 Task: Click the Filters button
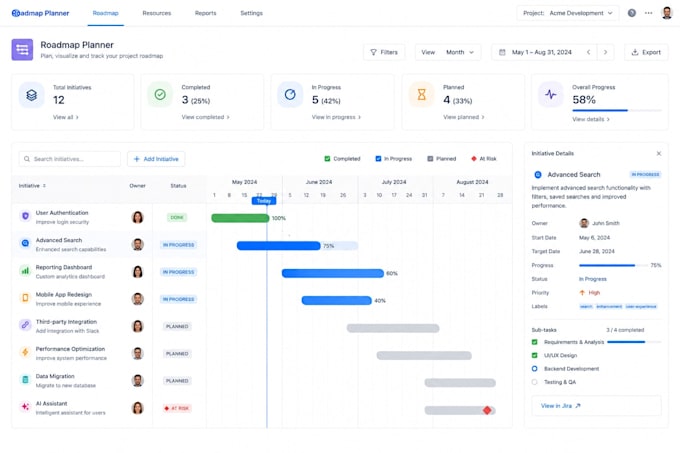(x=384, y=52)
